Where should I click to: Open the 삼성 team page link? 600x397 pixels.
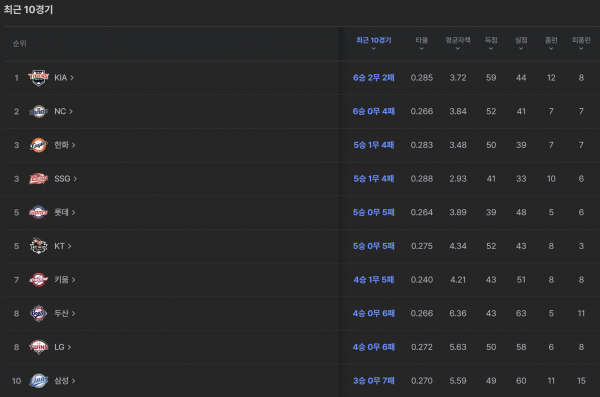tap(65, 381)
